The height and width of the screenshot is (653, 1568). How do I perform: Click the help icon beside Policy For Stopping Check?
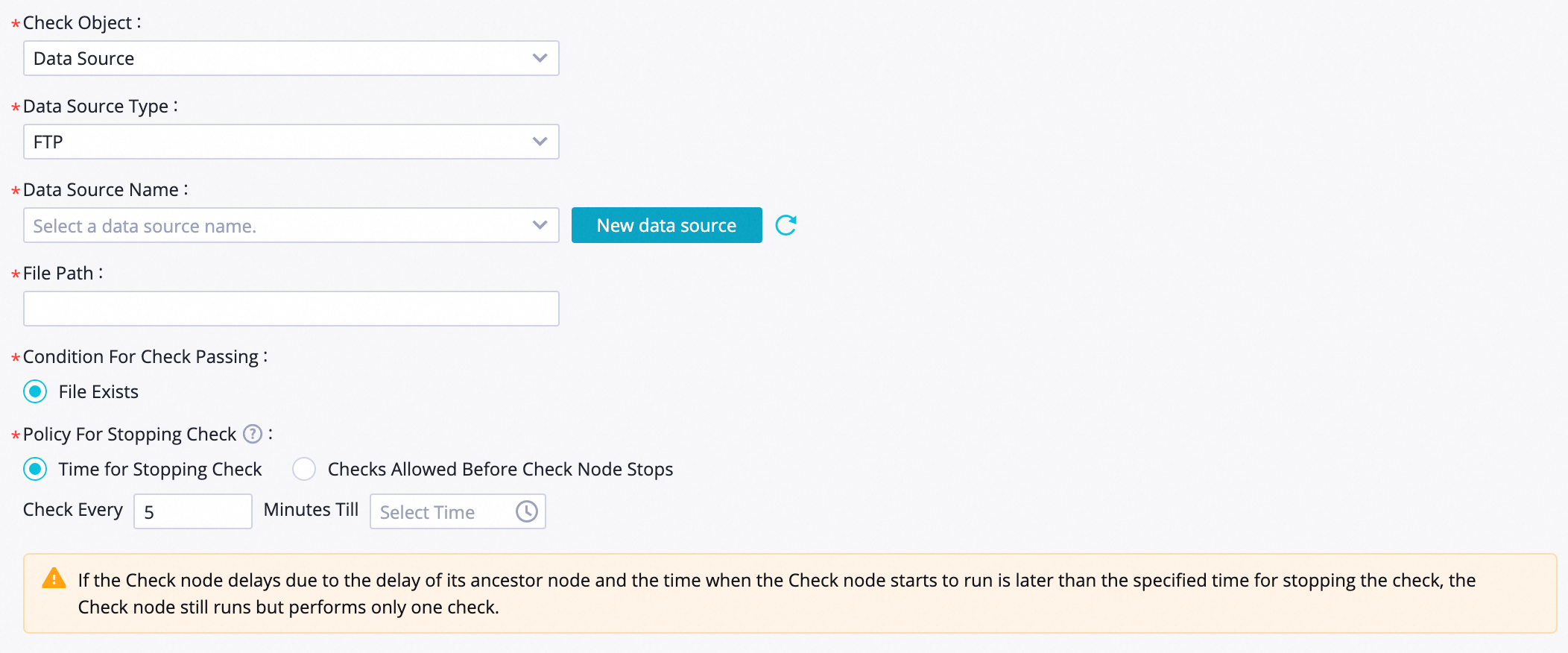pos(253,434)
